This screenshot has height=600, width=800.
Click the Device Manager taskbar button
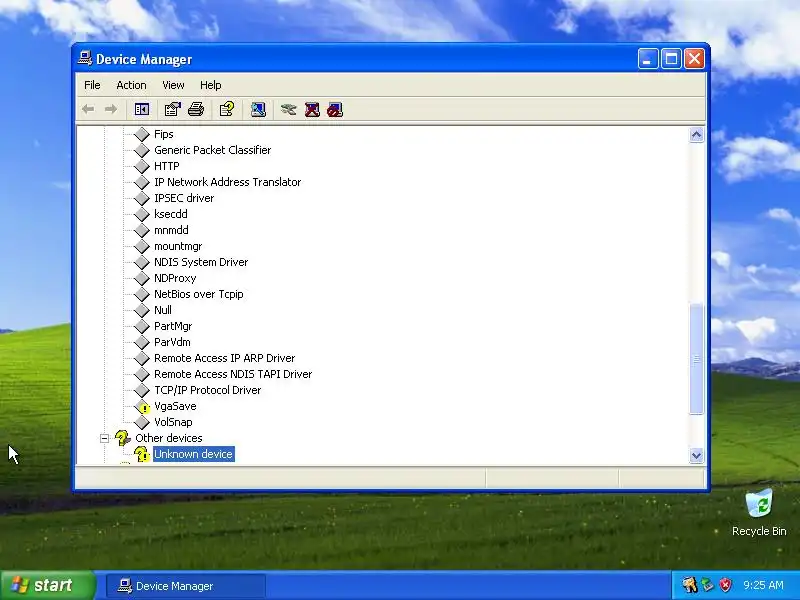[186, 586]
